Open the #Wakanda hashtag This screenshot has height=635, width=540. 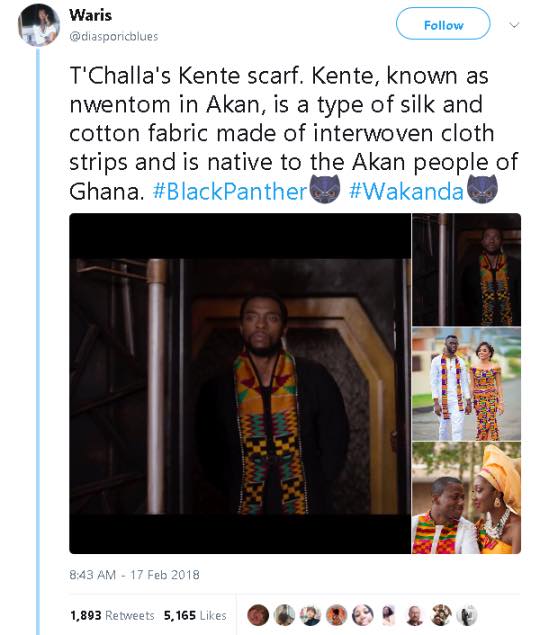point(406,191)
